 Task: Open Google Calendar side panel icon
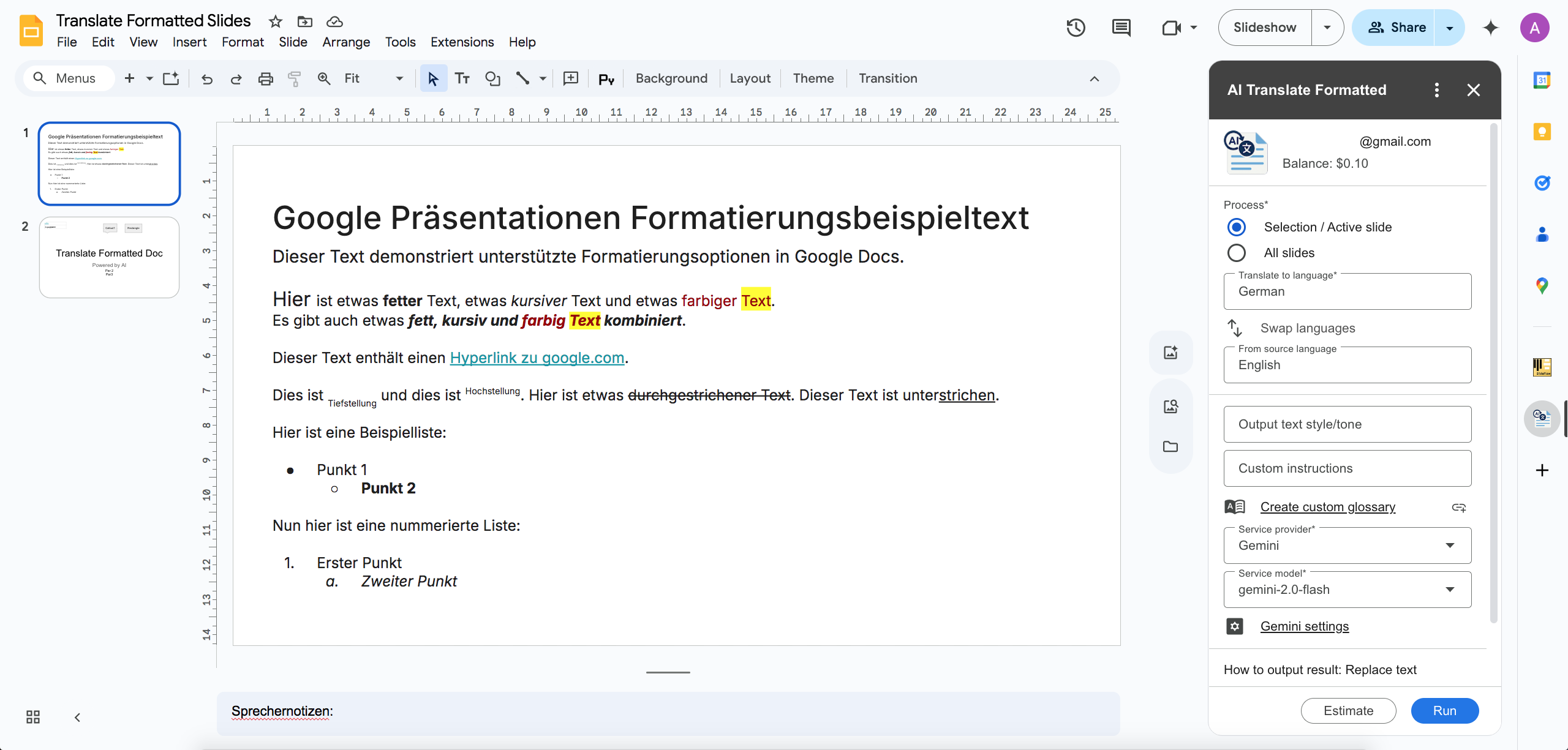1542,80
